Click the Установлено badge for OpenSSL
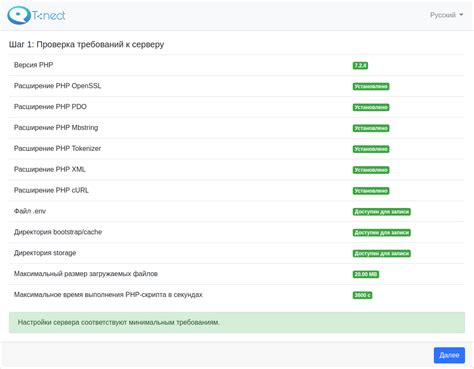 tap(371, 87)
